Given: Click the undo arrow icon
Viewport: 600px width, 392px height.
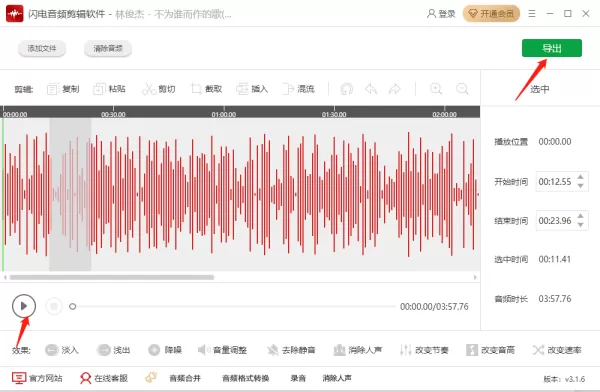Looking at the screenshot, I should [371, 89].
